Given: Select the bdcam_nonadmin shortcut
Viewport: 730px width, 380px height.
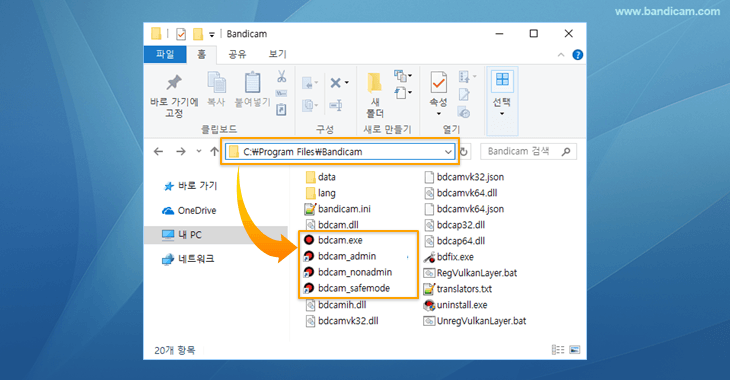Looking at the screenshot, I should pyautogui.click(x=348, y=272).
